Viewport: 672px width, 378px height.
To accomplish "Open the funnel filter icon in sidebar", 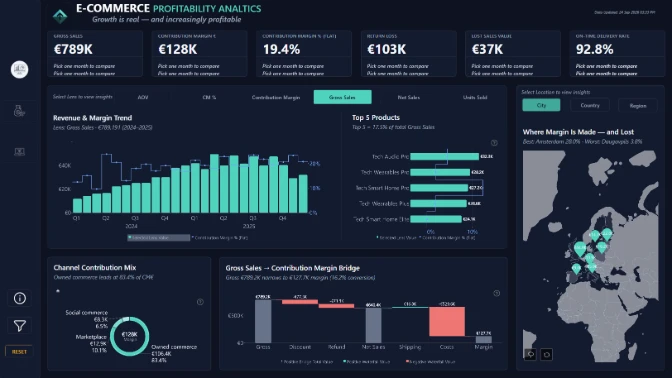I will tap(20, 326).
